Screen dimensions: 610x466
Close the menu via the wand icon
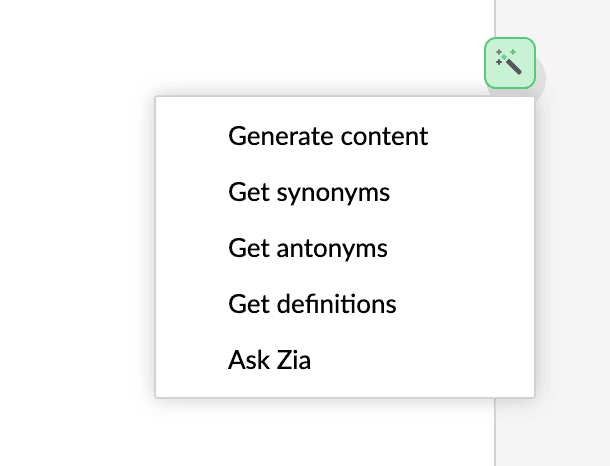point(510,63)
